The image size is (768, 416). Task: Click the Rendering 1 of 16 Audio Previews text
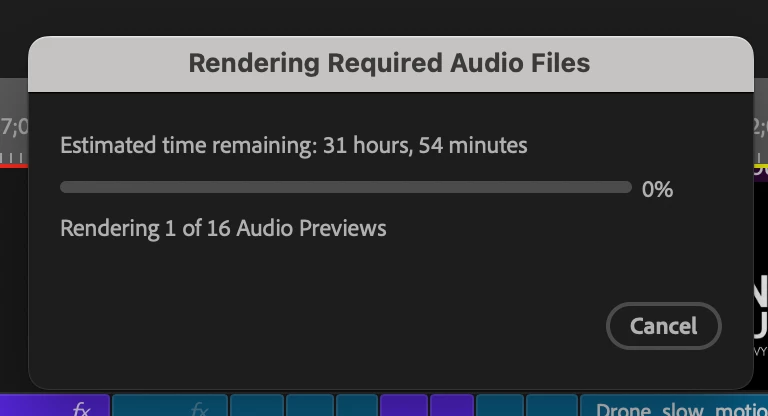tap(223, 228)
